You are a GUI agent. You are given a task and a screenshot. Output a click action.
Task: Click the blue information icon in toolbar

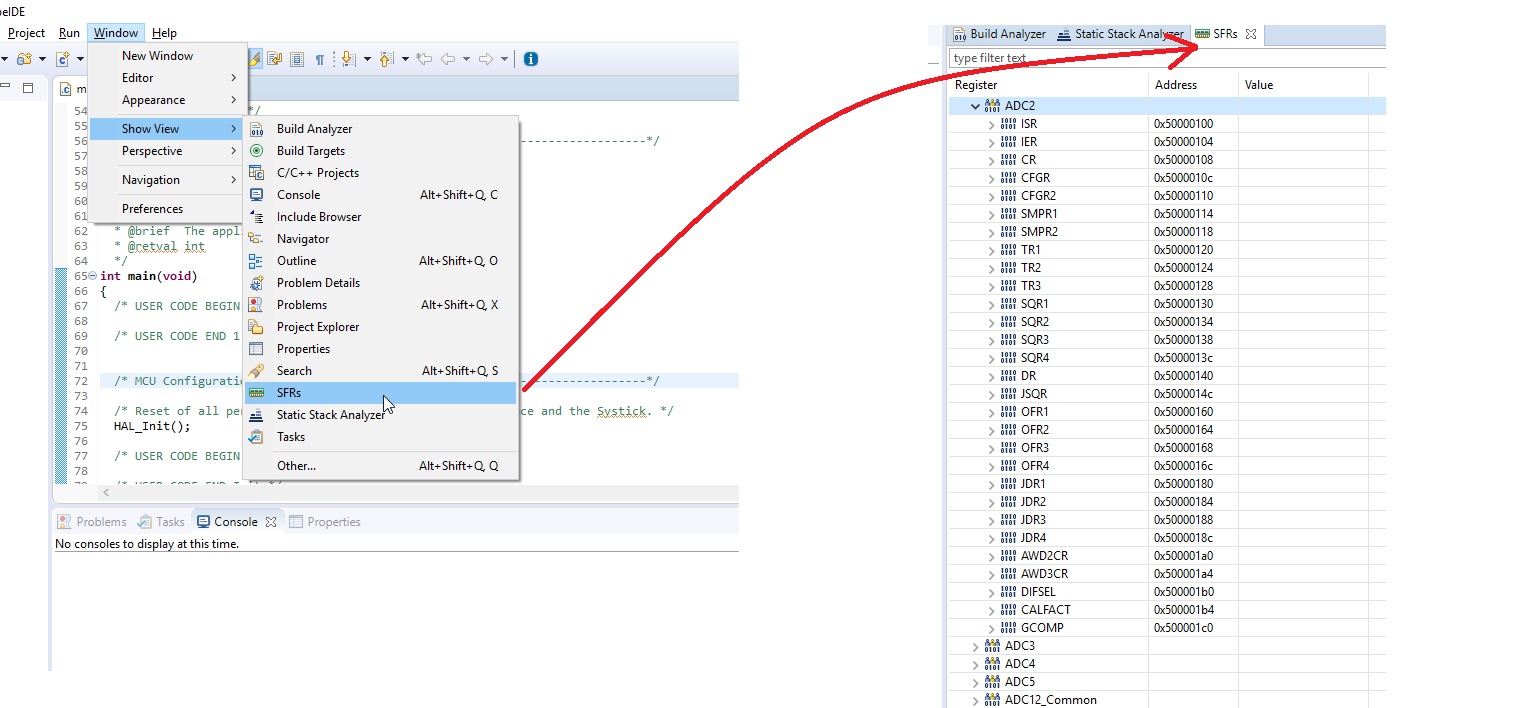(x=531, y=59)
